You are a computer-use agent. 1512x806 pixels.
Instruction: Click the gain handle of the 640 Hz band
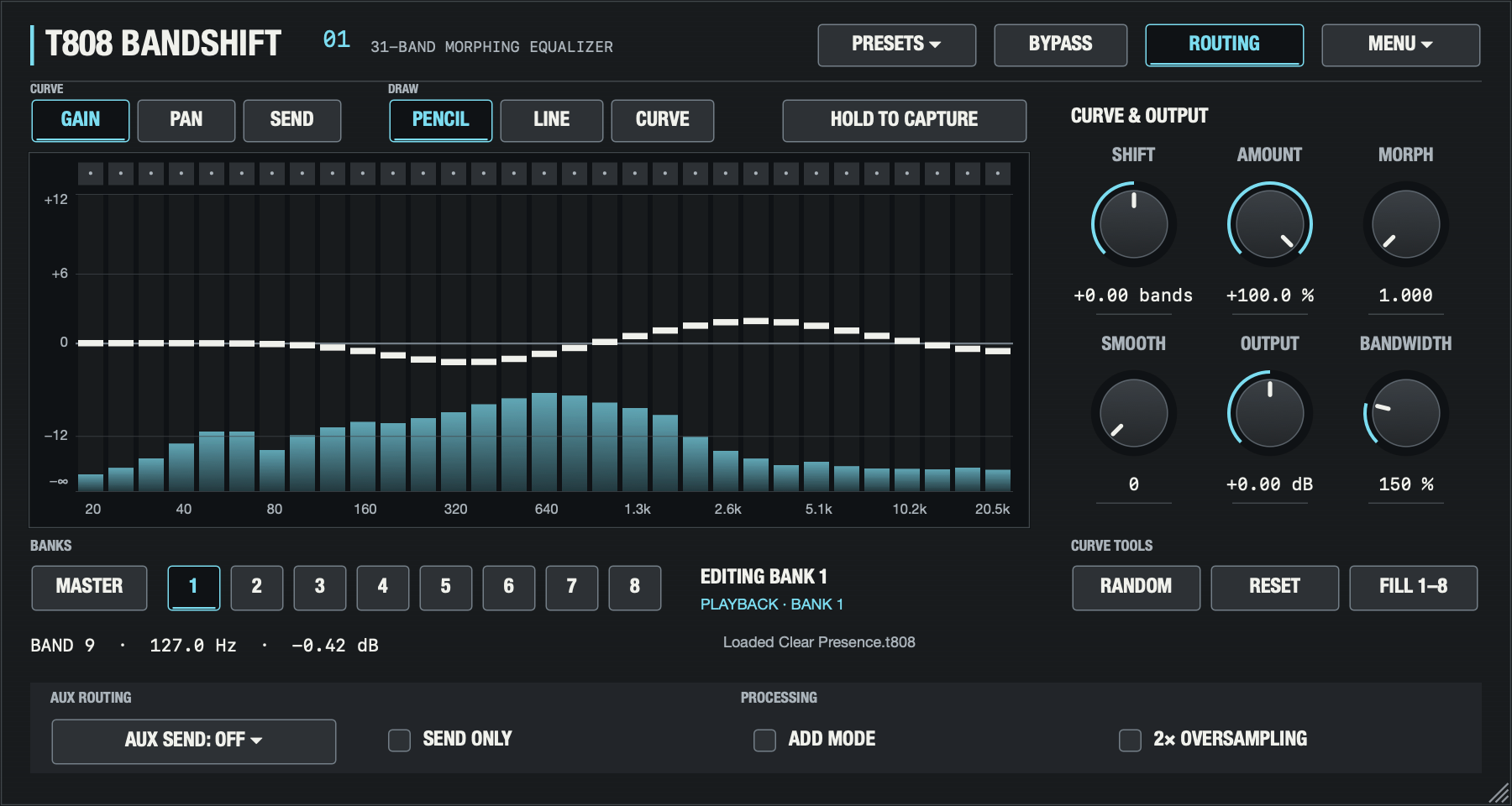544,353
